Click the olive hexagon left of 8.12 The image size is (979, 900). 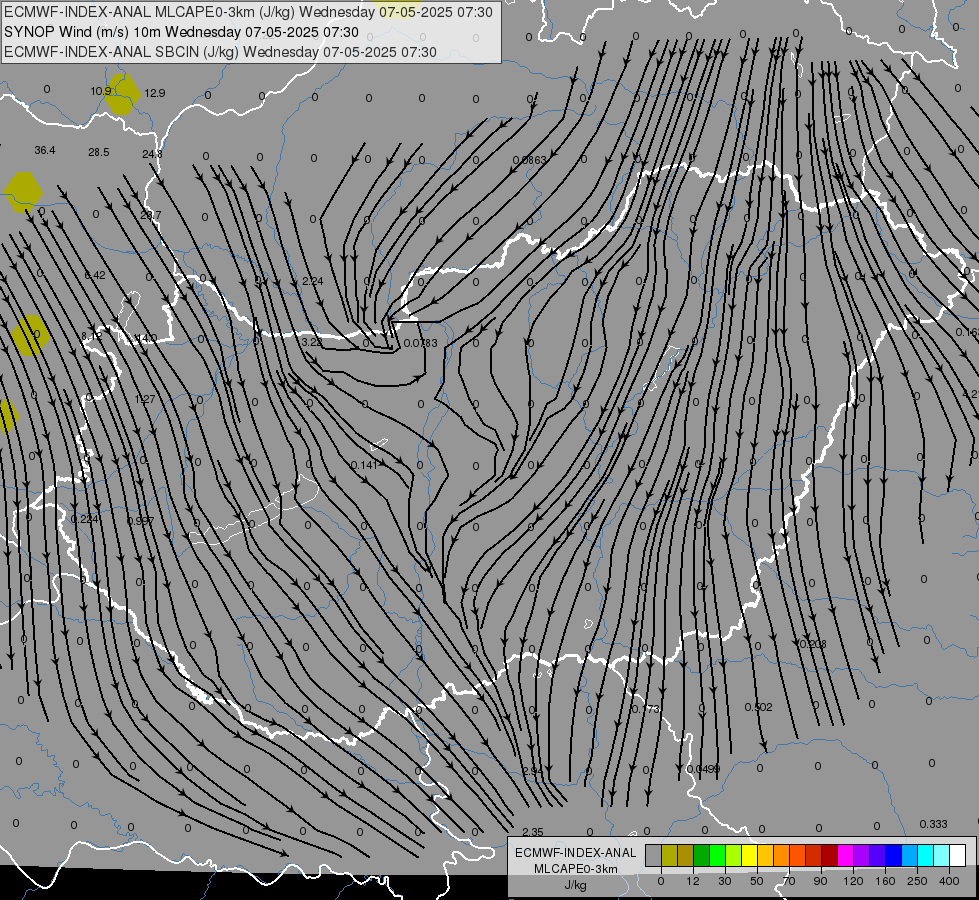coord(29,336)
